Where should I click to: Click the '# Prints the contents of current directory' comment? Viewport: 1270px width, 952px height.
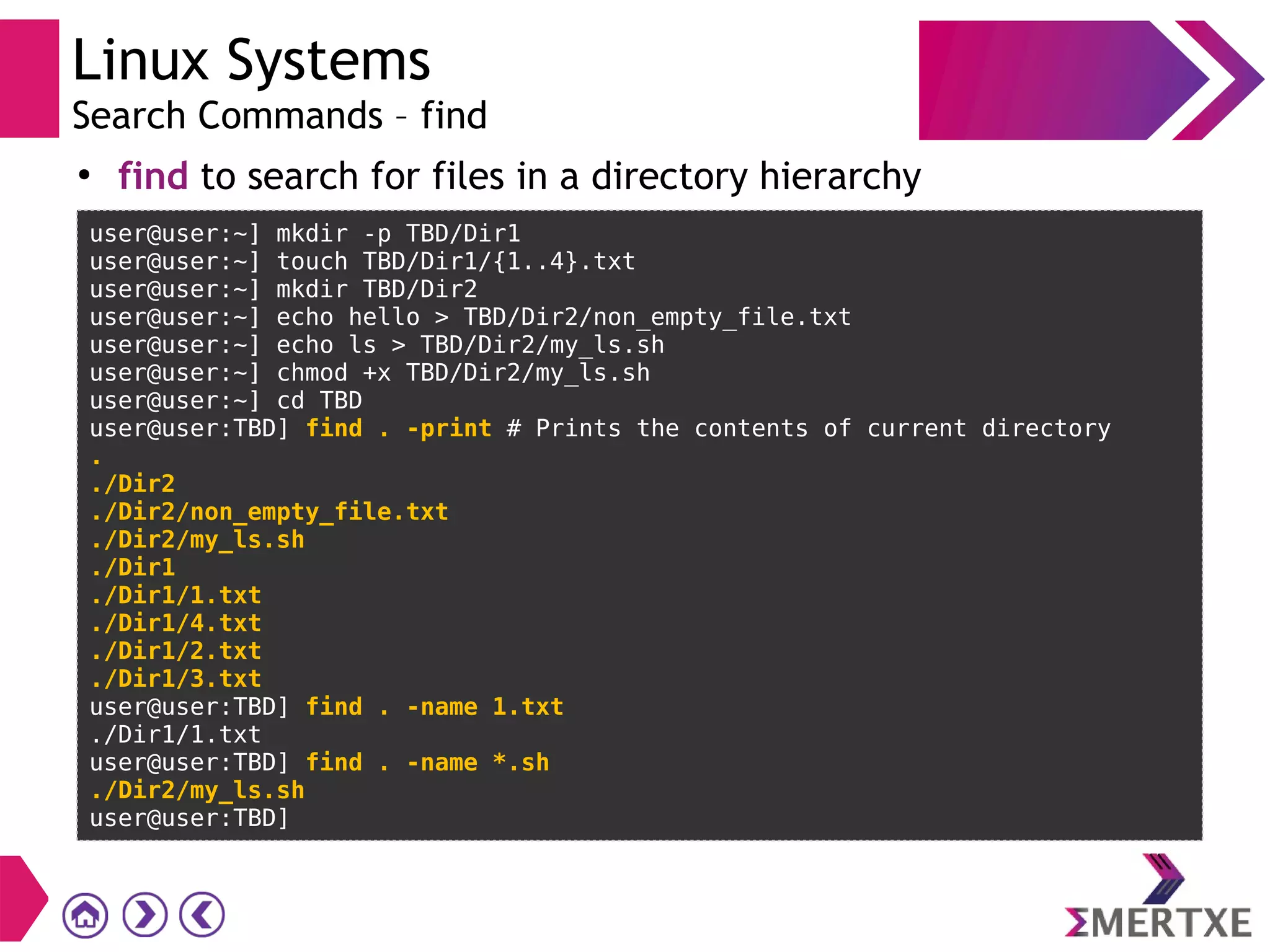[809, 429]
